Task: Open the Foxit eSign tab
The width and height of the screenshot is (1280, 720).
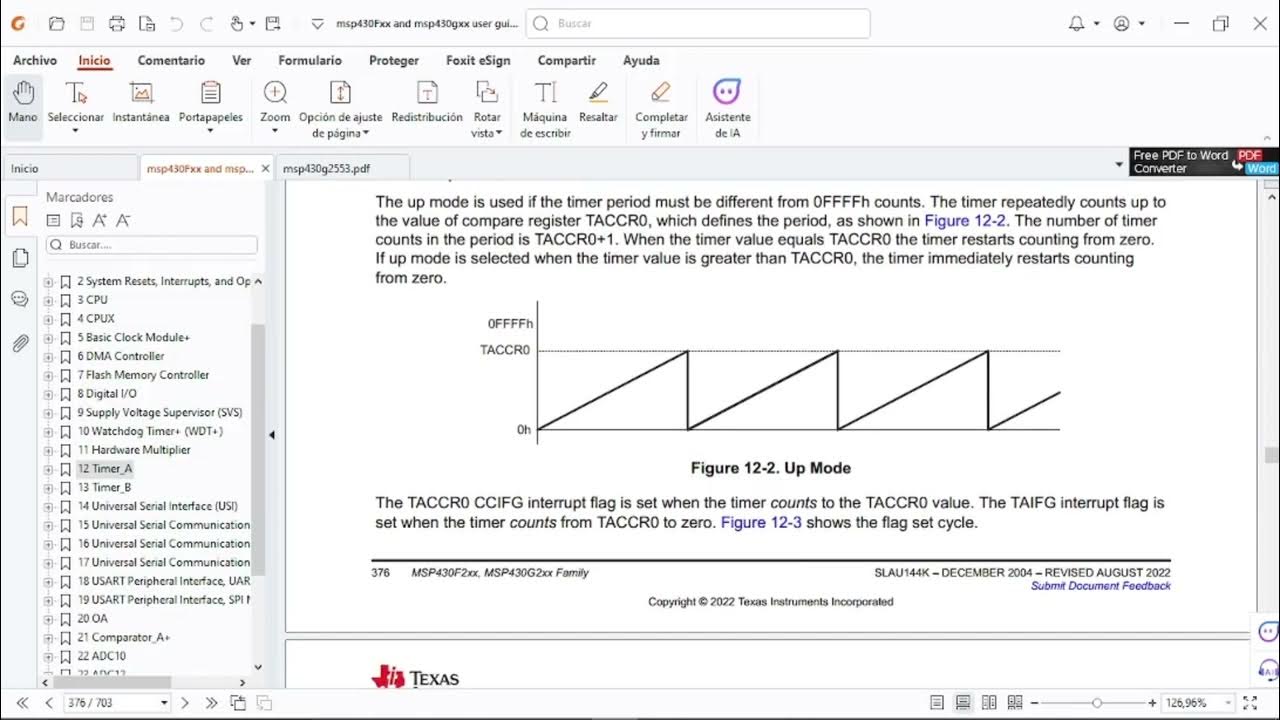Action: point(478,61)
